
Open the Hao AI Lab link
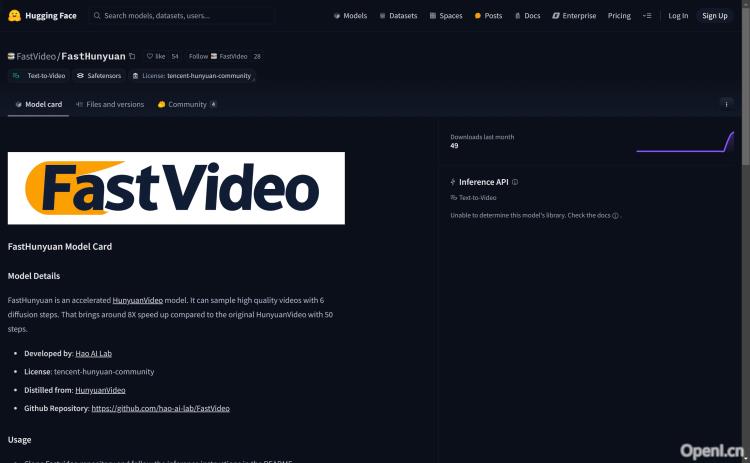[x=94, y=354]
